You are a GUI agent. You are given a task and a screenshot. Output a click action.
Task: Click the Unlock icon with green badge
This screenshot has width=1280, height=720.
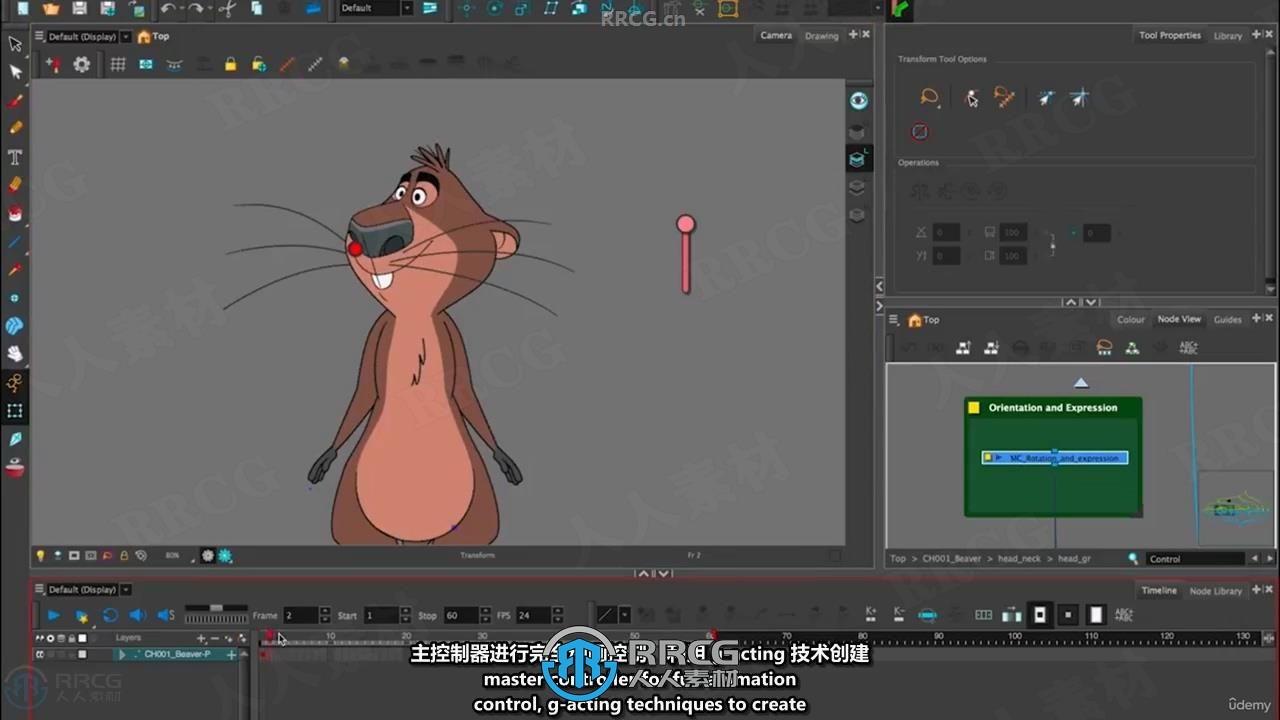pyautogui.click(x=259, y=64)
